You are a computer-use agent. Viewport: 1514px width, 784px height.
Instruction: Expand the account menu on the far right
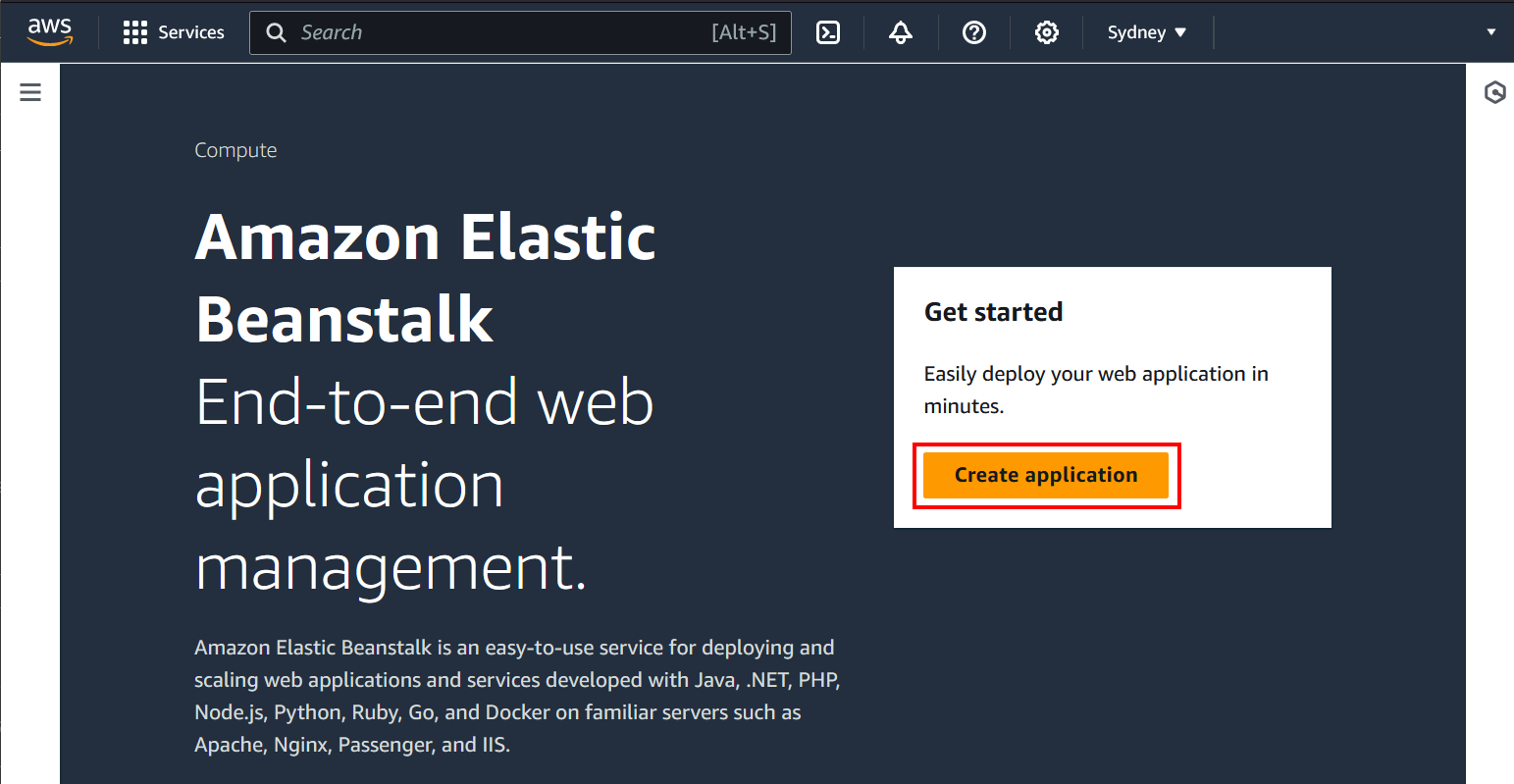(x=1490, y=31)
